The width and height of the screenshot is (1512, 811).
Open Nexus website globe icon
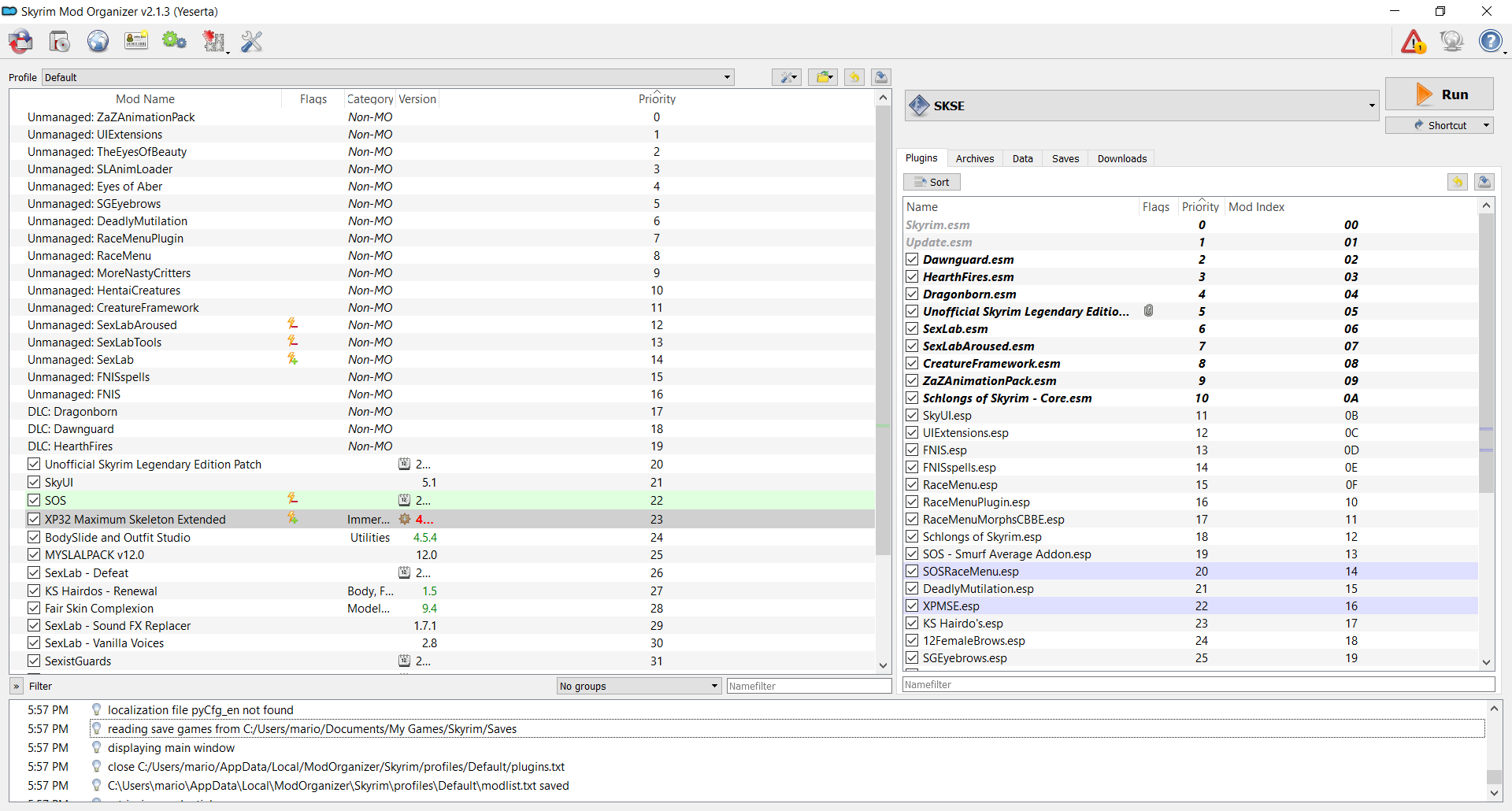98,41
